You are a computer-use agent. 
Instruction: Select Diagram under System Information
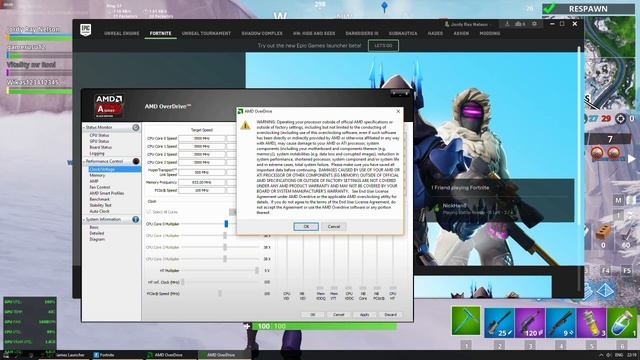click(97, 240)
